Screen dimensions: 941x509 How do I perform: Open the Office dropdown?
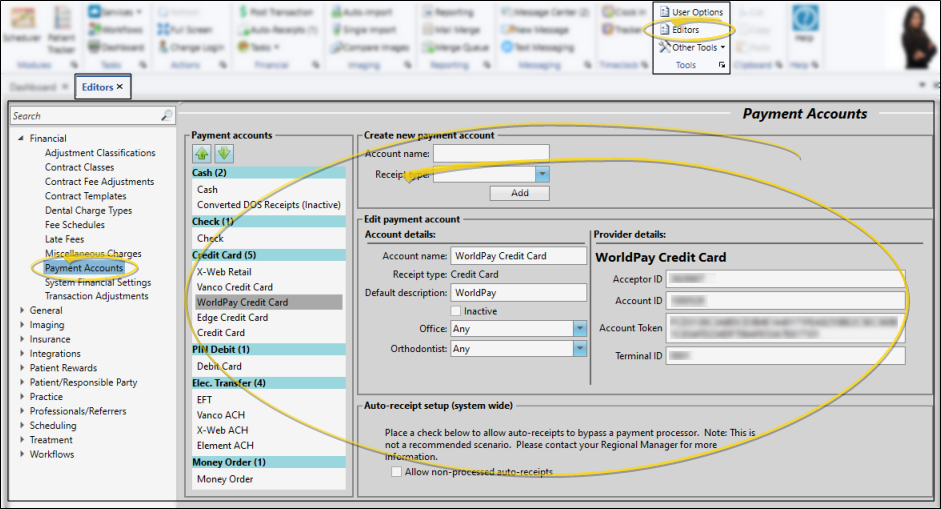coord(579,328)
